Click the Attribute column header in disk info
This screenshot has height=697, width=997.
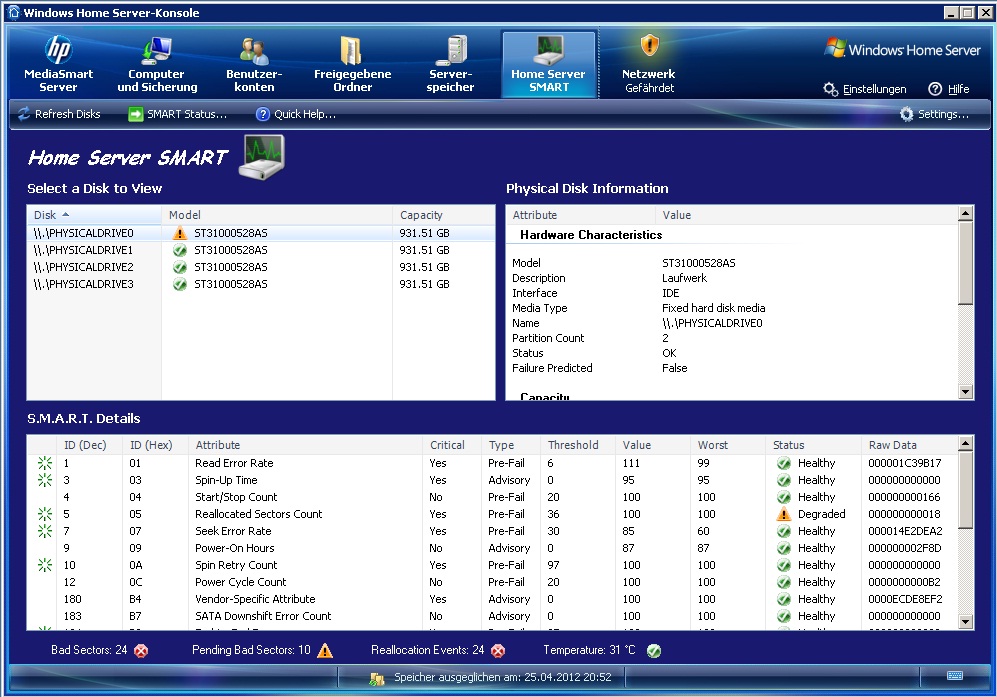click(x=581, y=215)
